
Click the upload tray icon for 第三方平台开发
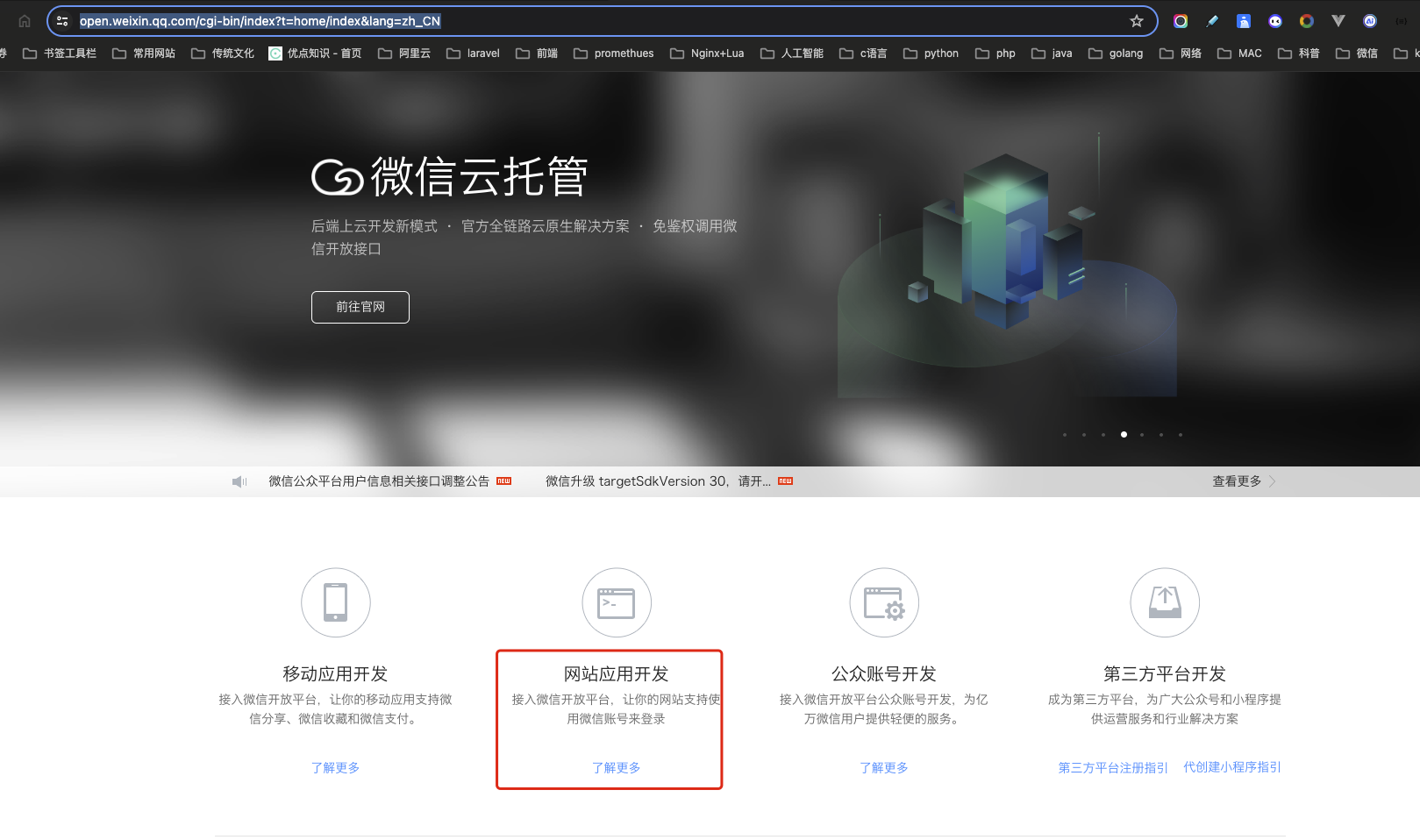(1165, 602)
